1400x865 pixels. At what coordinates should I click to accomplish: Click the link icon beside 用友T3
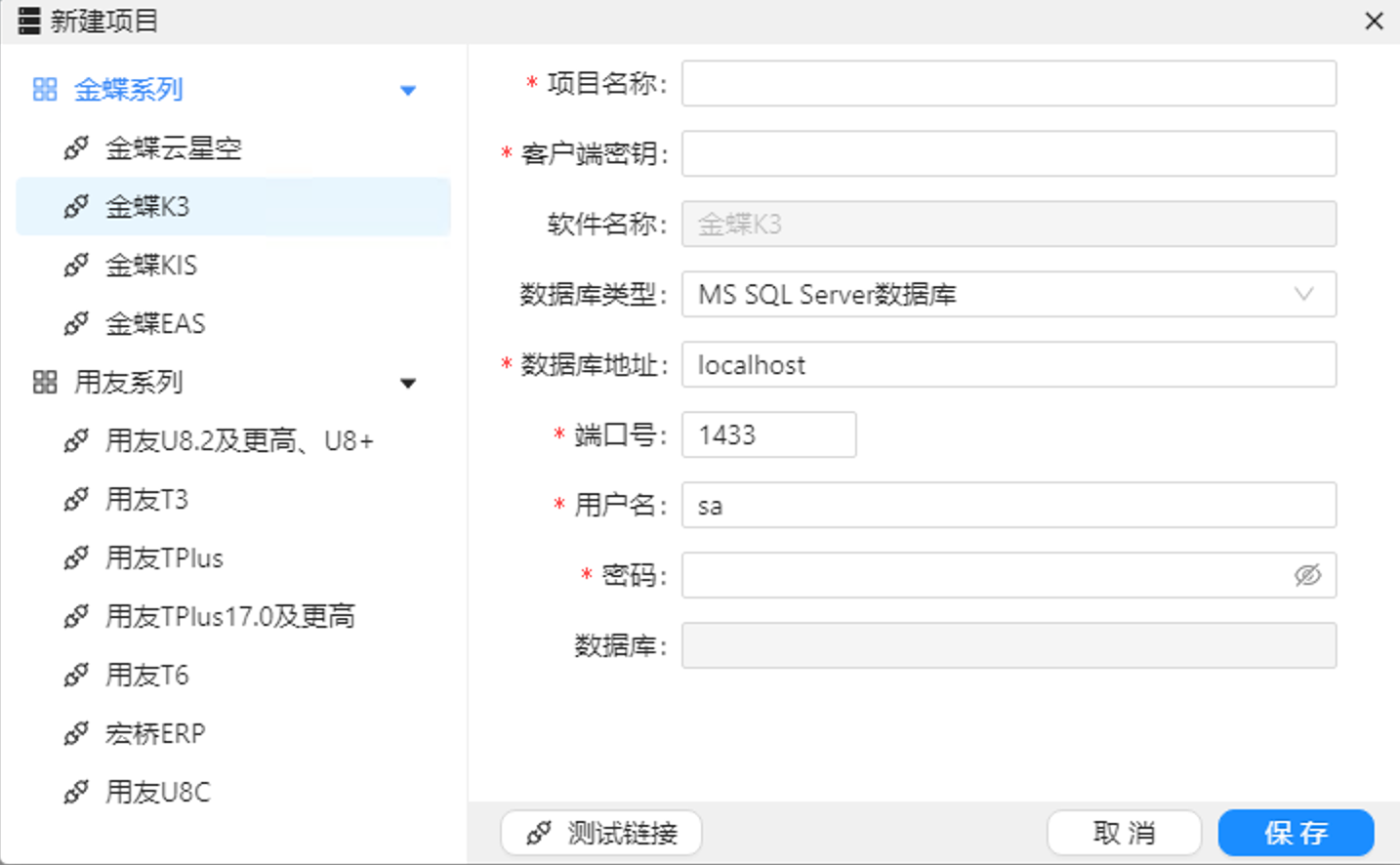[76, 500]
